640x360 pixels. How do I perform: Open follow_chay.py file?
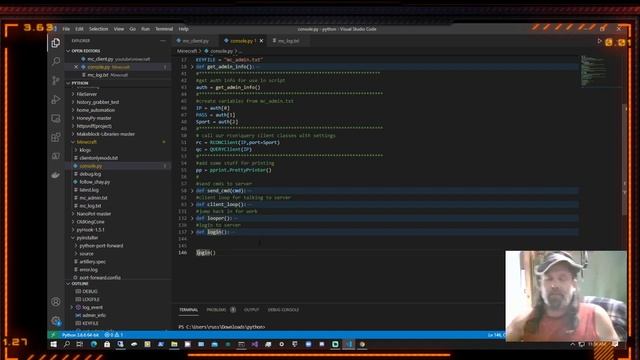(95, 182)
